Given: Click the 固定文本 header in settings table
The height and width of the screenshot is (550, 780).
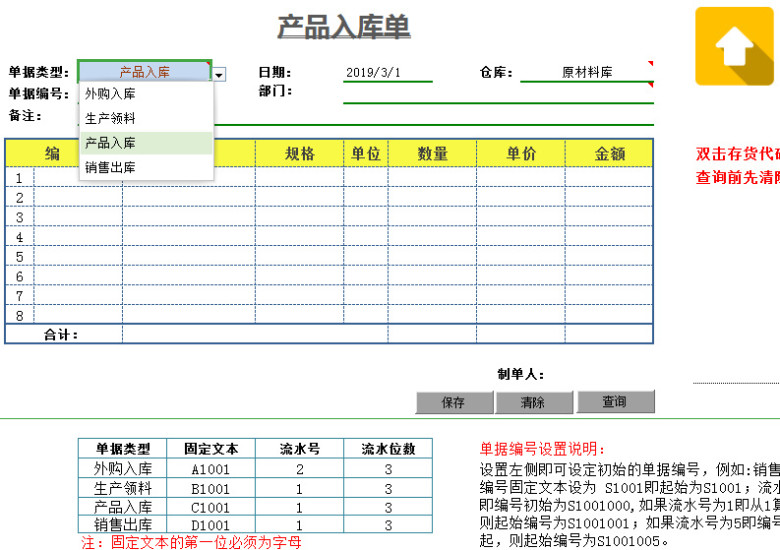Looking at the screenshot, I should tap(211, 449).
